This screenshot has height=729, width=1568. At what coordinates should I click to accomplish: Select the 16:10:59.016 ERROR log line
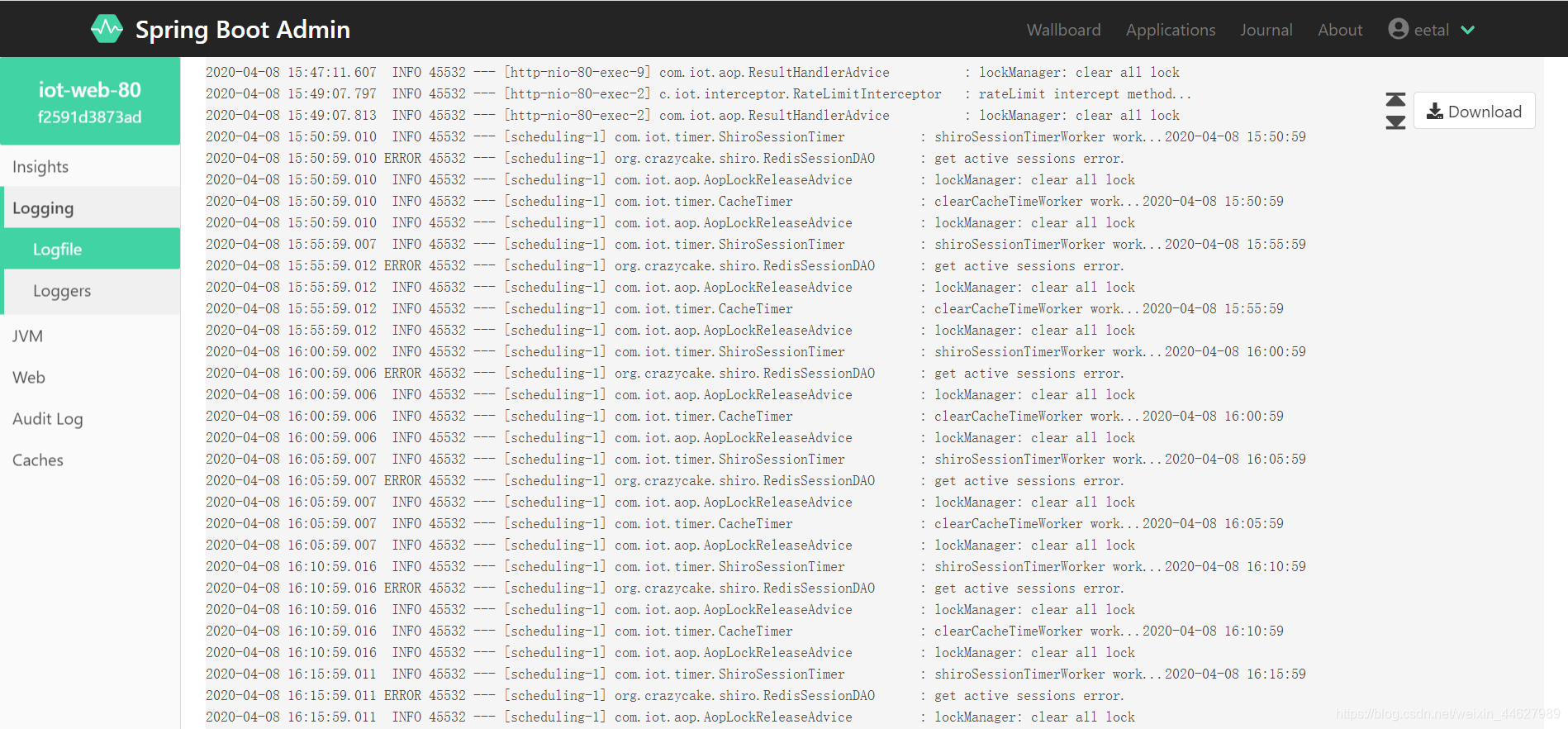[664, 588]
